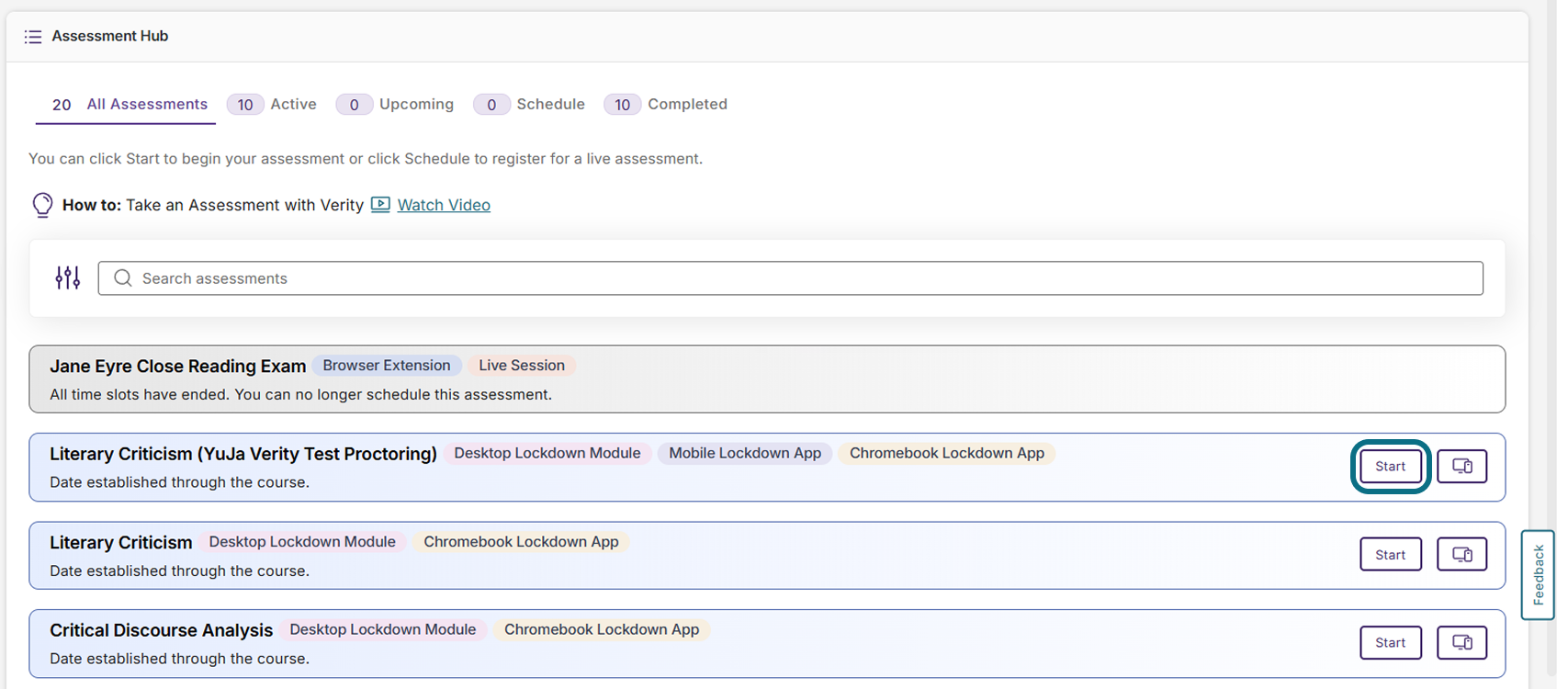Open the Feedback side tab
The height and width of the screenshot is (689, 1568).
1538,575
